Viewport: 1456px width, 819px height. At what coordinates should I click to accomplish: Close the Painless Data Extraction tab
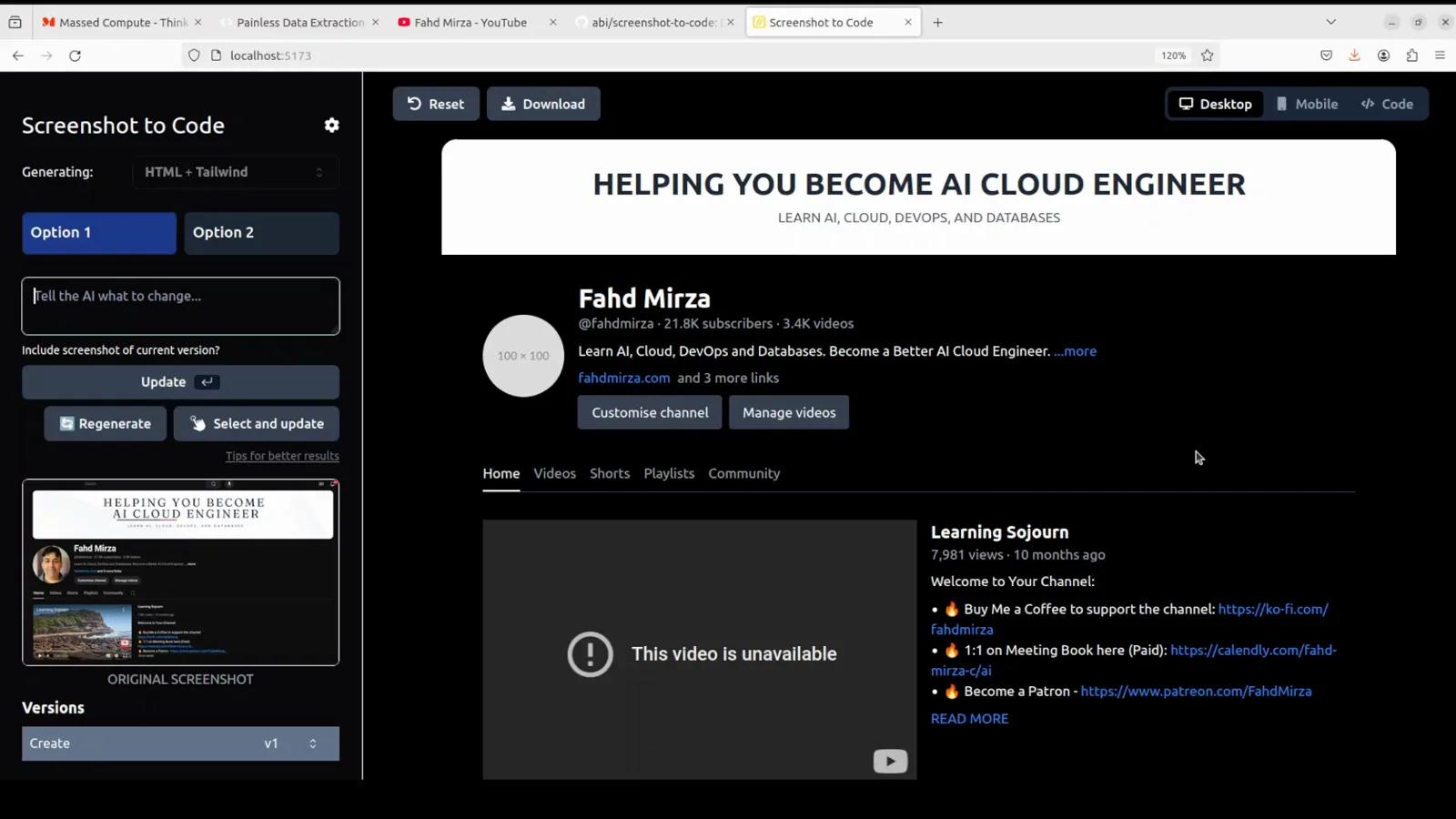(375, 22)
